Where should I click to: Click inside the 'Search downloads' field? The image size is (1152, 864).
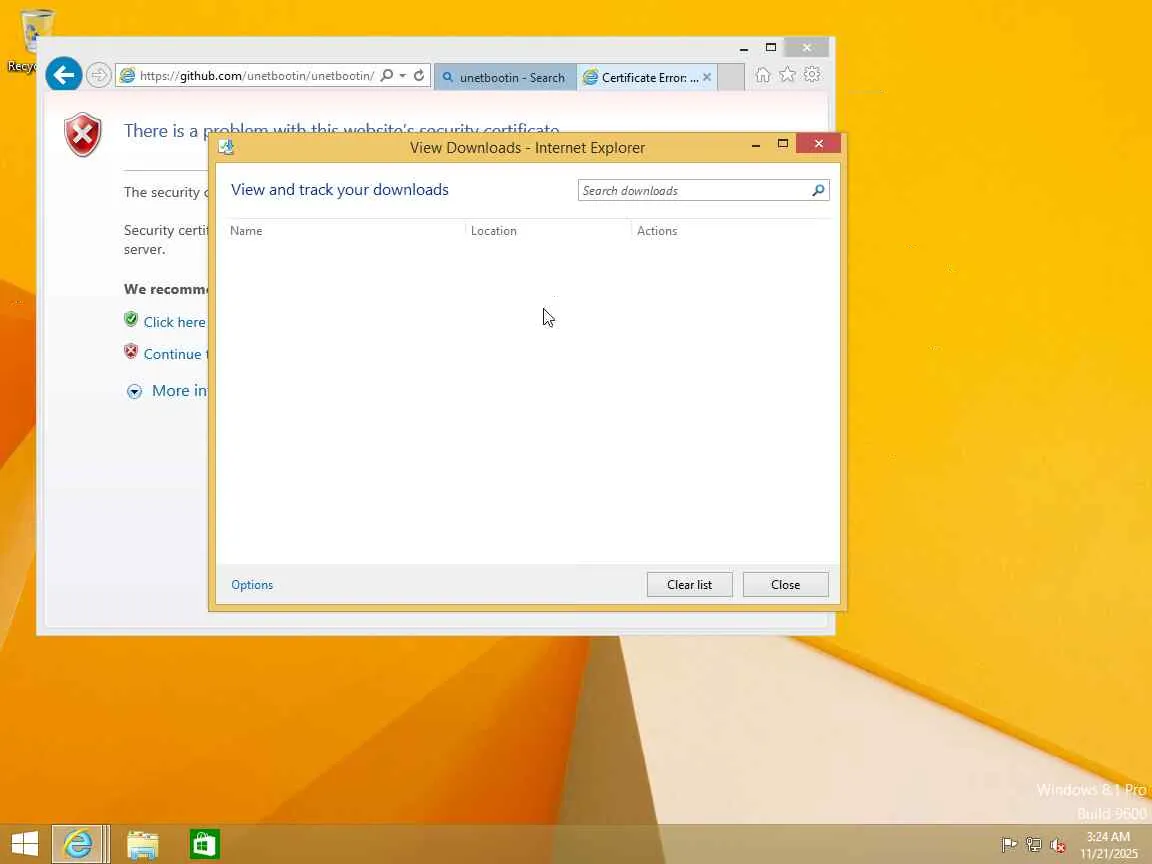tap(694, 190)
